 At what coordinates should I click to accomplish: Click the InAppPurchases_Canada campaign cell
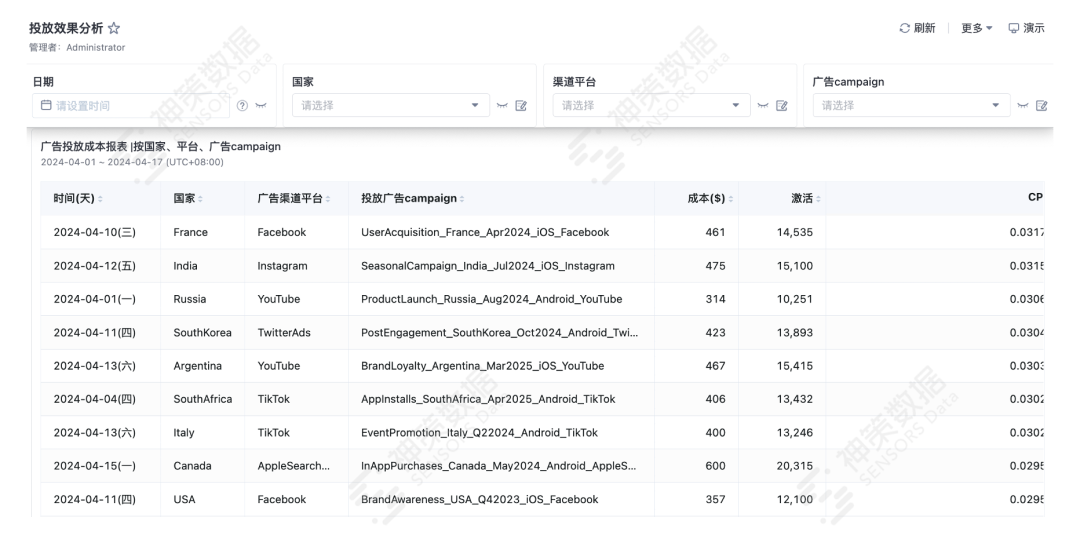pos(499,466)
